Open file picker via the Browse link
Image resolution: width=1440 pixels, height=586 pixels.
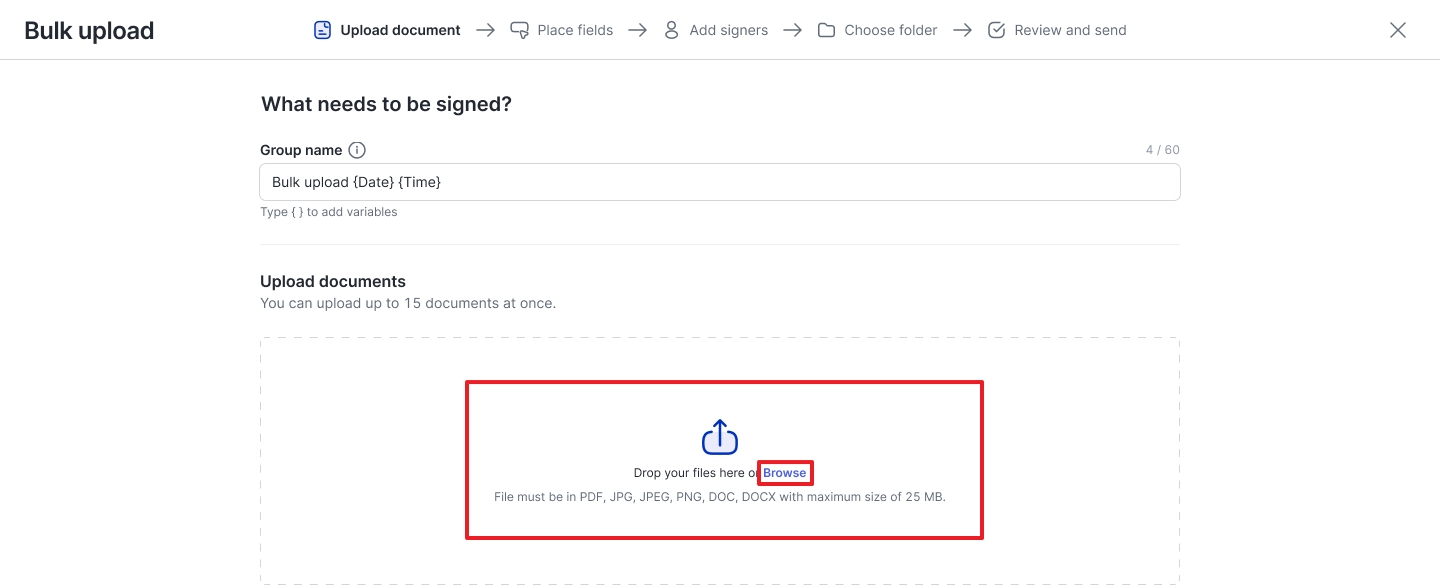tap(784, 472)
